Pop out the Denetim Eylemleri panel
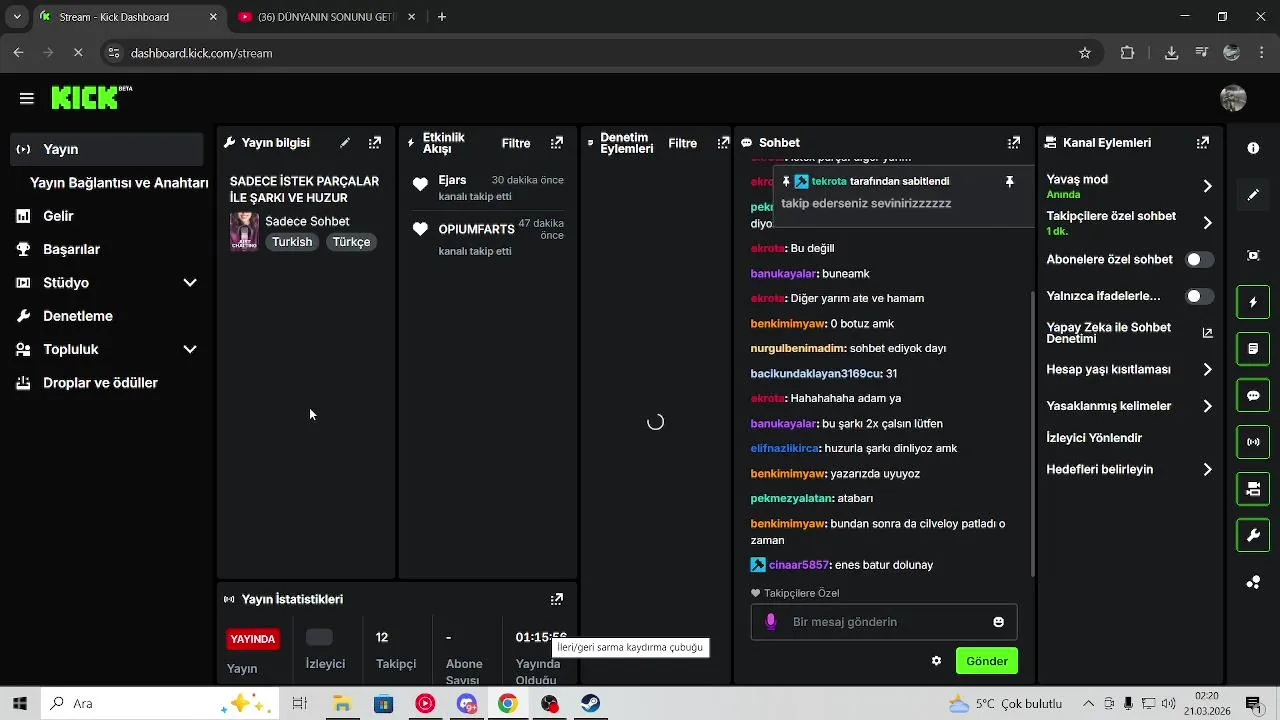 (723, 143)
